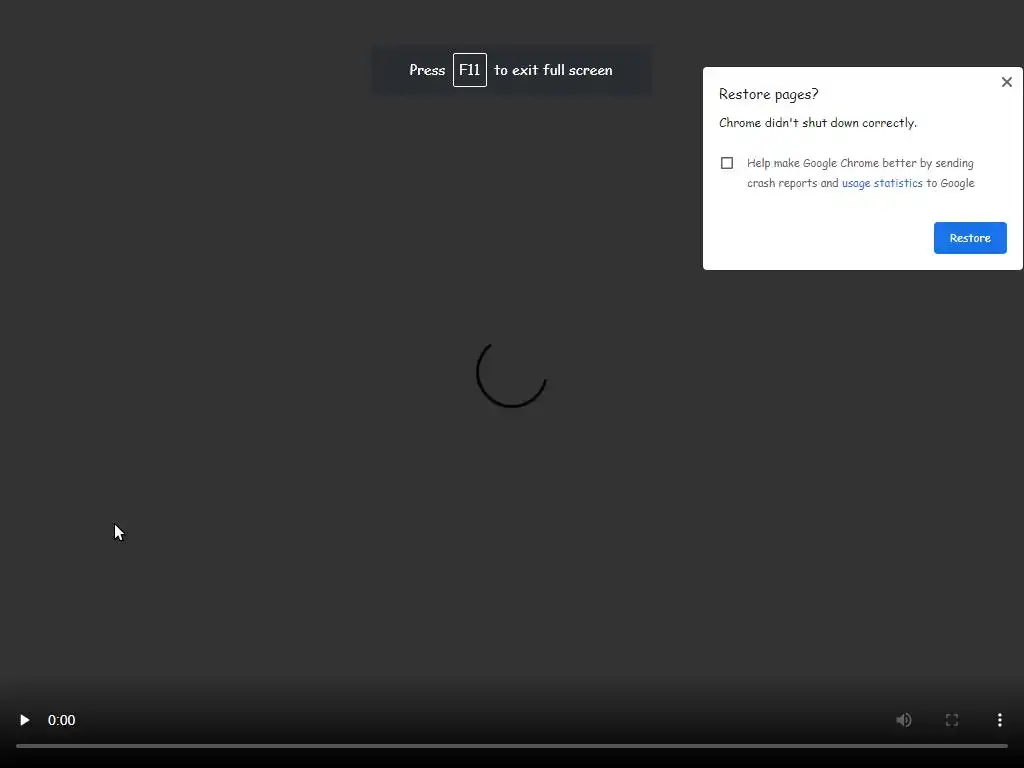The image size is (1024, 768).
Task: Click the Restore button
Action: [x=970, y=238]
